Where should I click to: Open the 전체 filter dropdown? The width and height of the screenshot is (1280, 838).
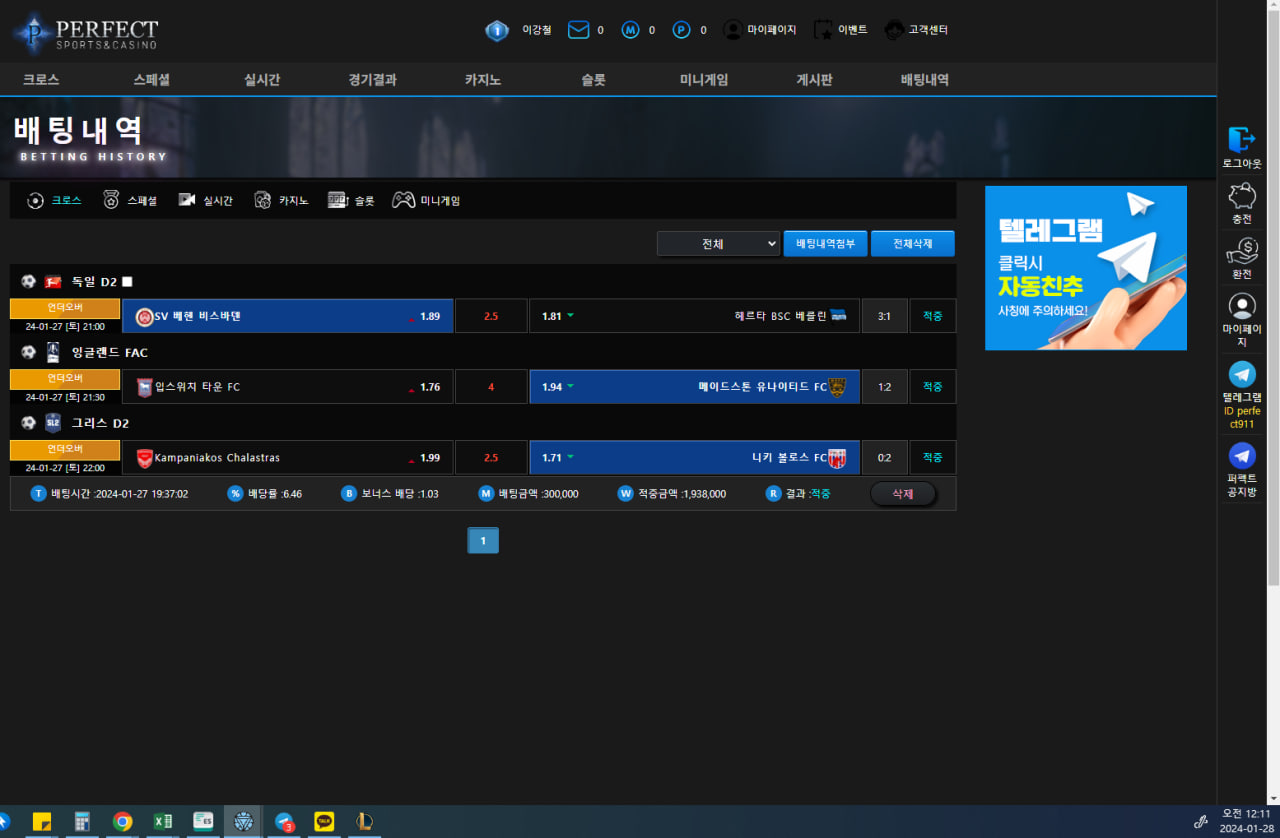(718, 243)
